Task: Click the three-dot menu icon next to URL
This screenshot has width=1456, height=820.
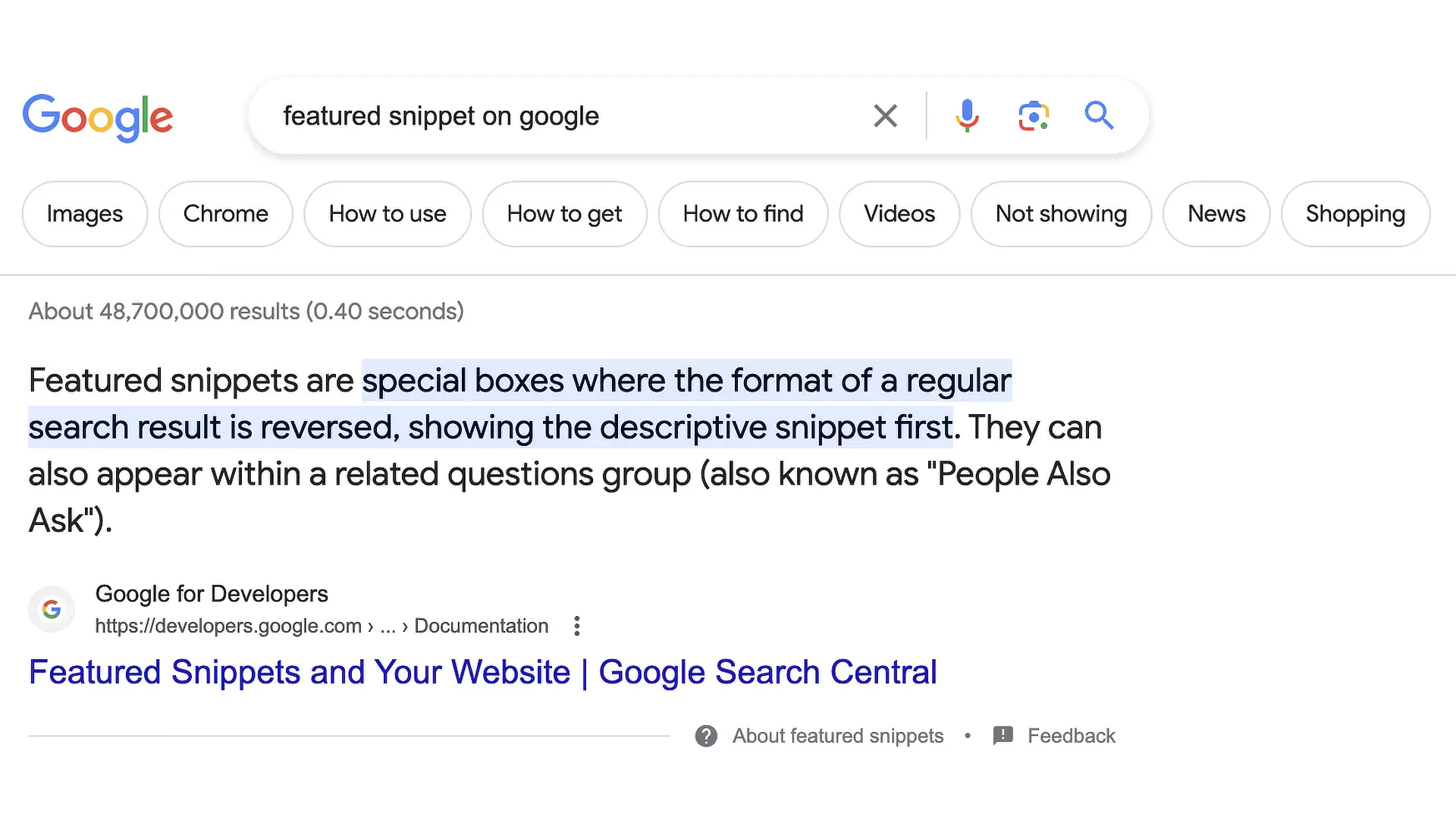Action: 576,626
